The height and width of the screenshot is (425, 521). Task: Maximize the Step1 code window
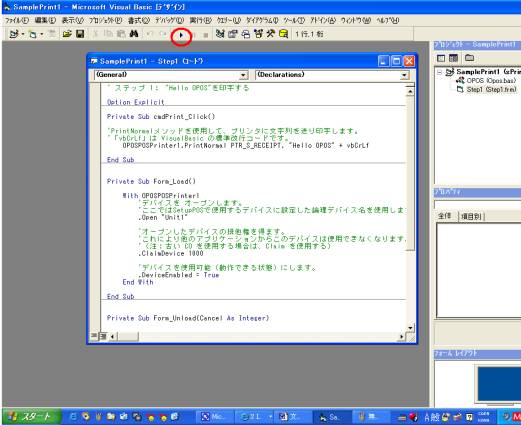coord(396,61)
